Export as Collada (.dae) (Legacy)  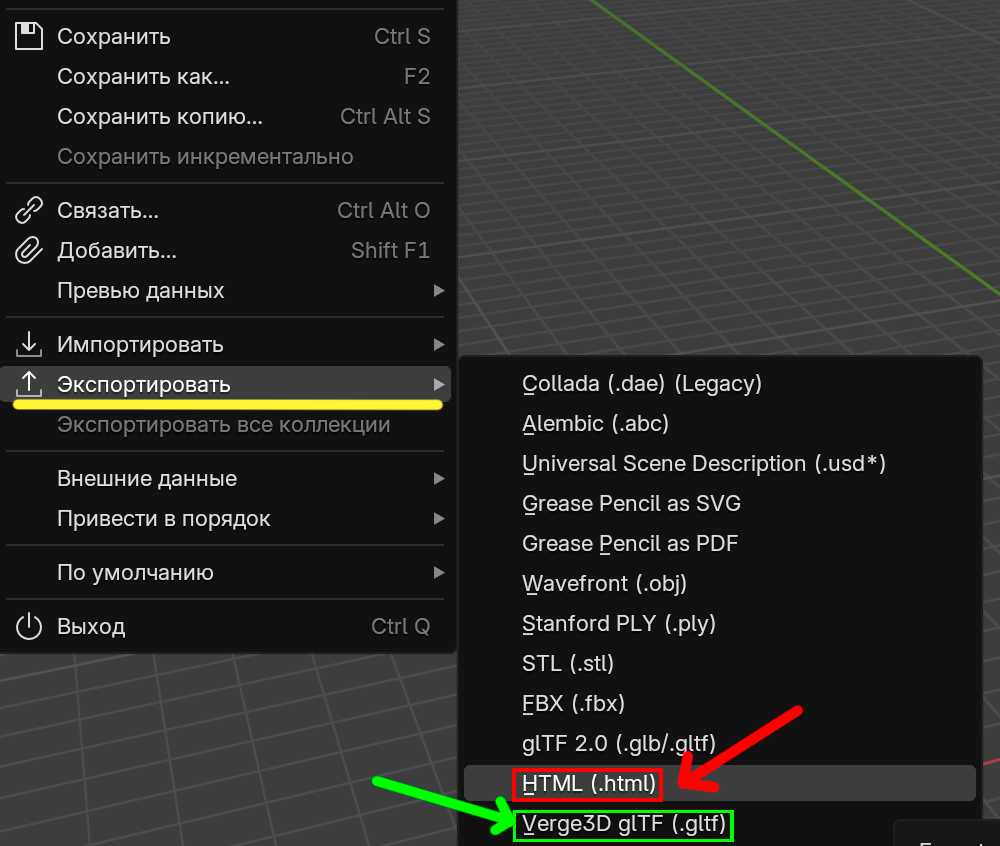coord(720,384)
